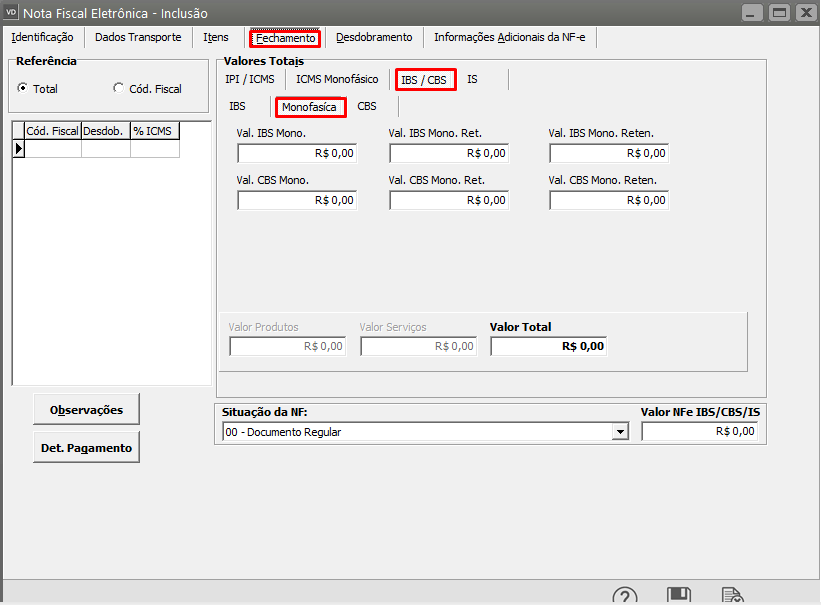Open the Identificação tab
Screen dimensions: 821x605
tap(42, 37)
